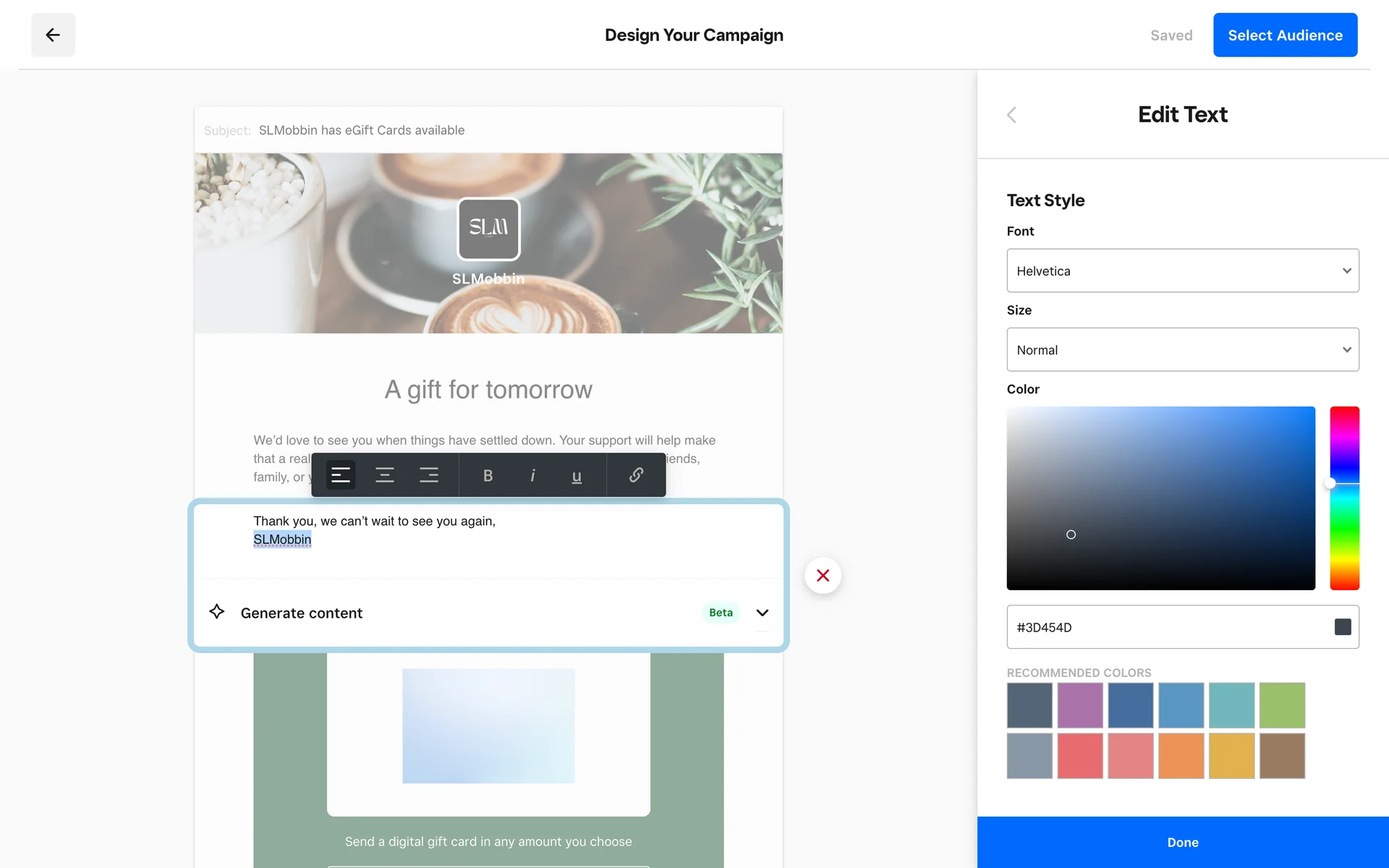Screen dimensions: 1389x868
Task: Select right text alignment
Action: click(429, 475)
